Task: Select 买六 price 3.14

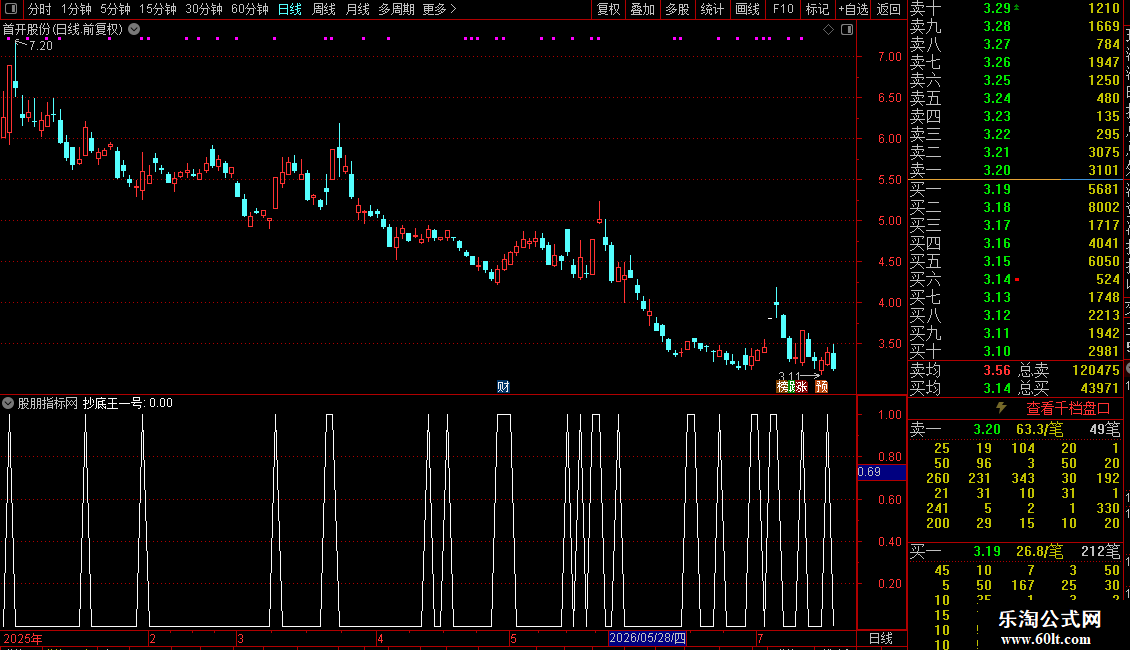Action: tap(997, 280)
